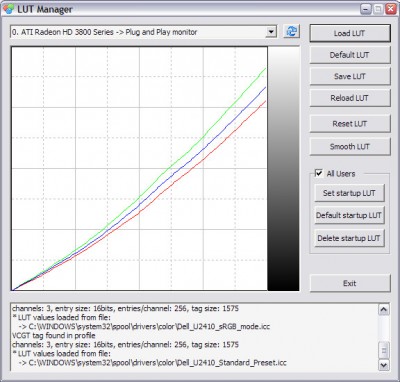Click the Reset LUT button
The image size is (400, 382).
pyautogui.click(x=350, y=124)
